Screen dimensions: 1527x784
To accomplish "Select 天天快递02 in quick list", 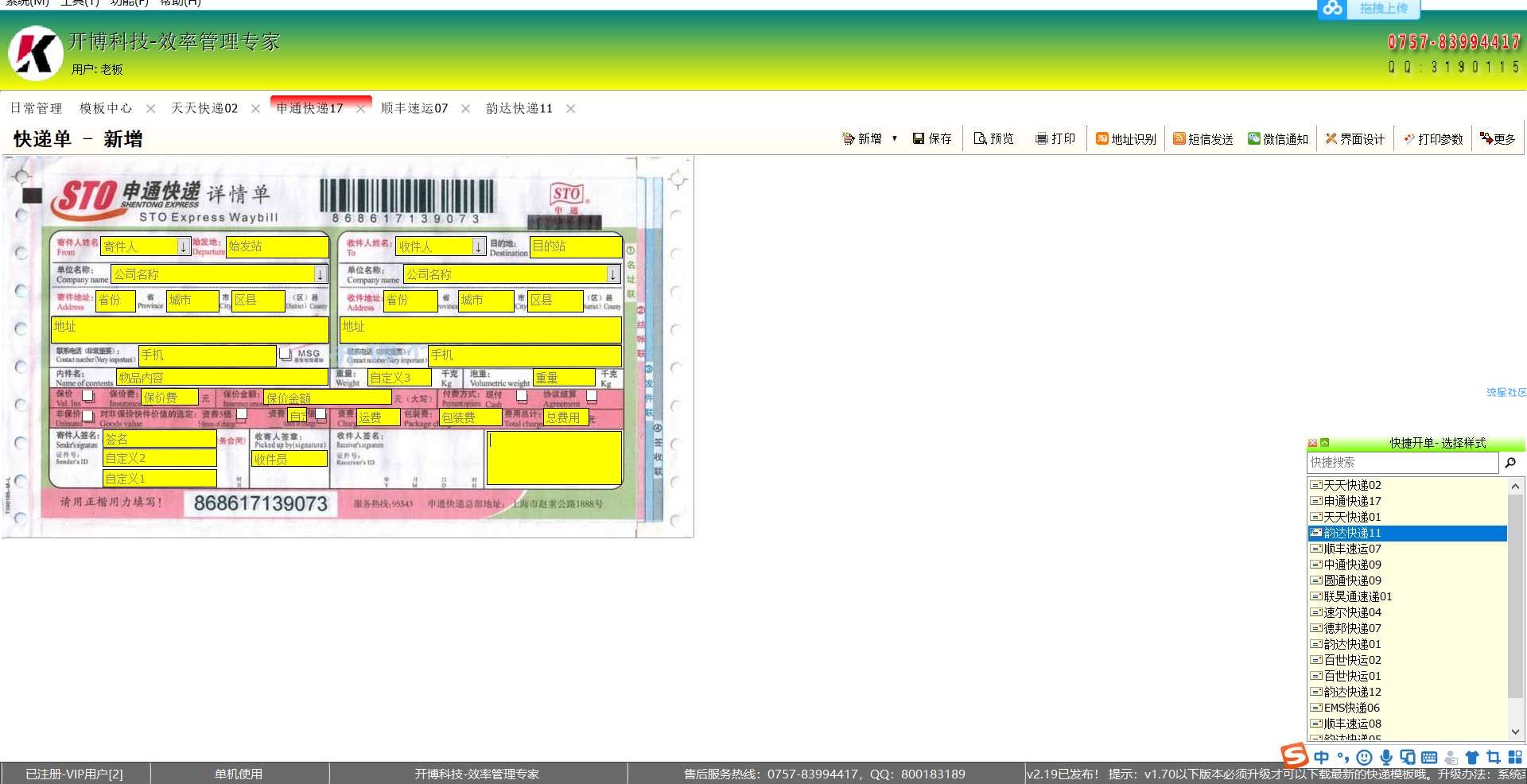I will click(x=1408, y=485).
